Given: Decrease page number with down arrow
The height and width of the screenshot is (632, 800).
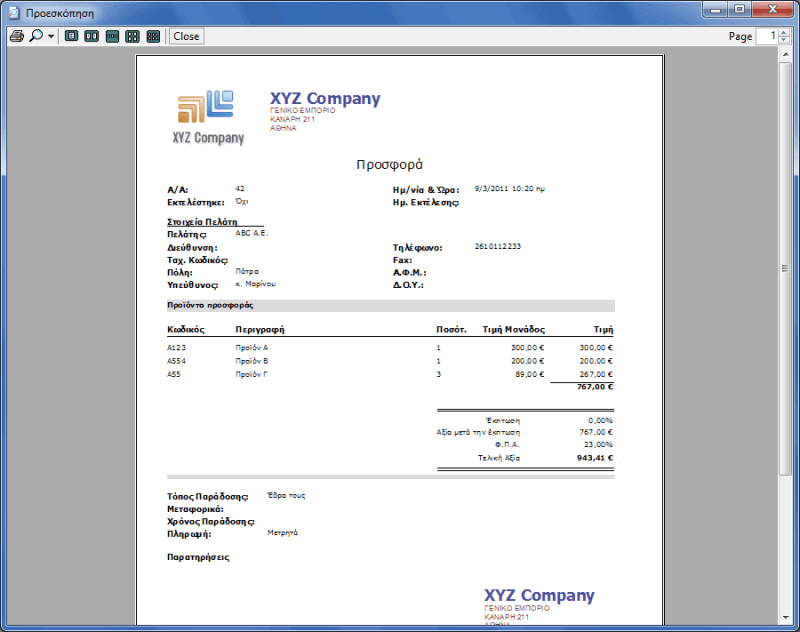Looking at the screenshot, I should tap(783, 40).
